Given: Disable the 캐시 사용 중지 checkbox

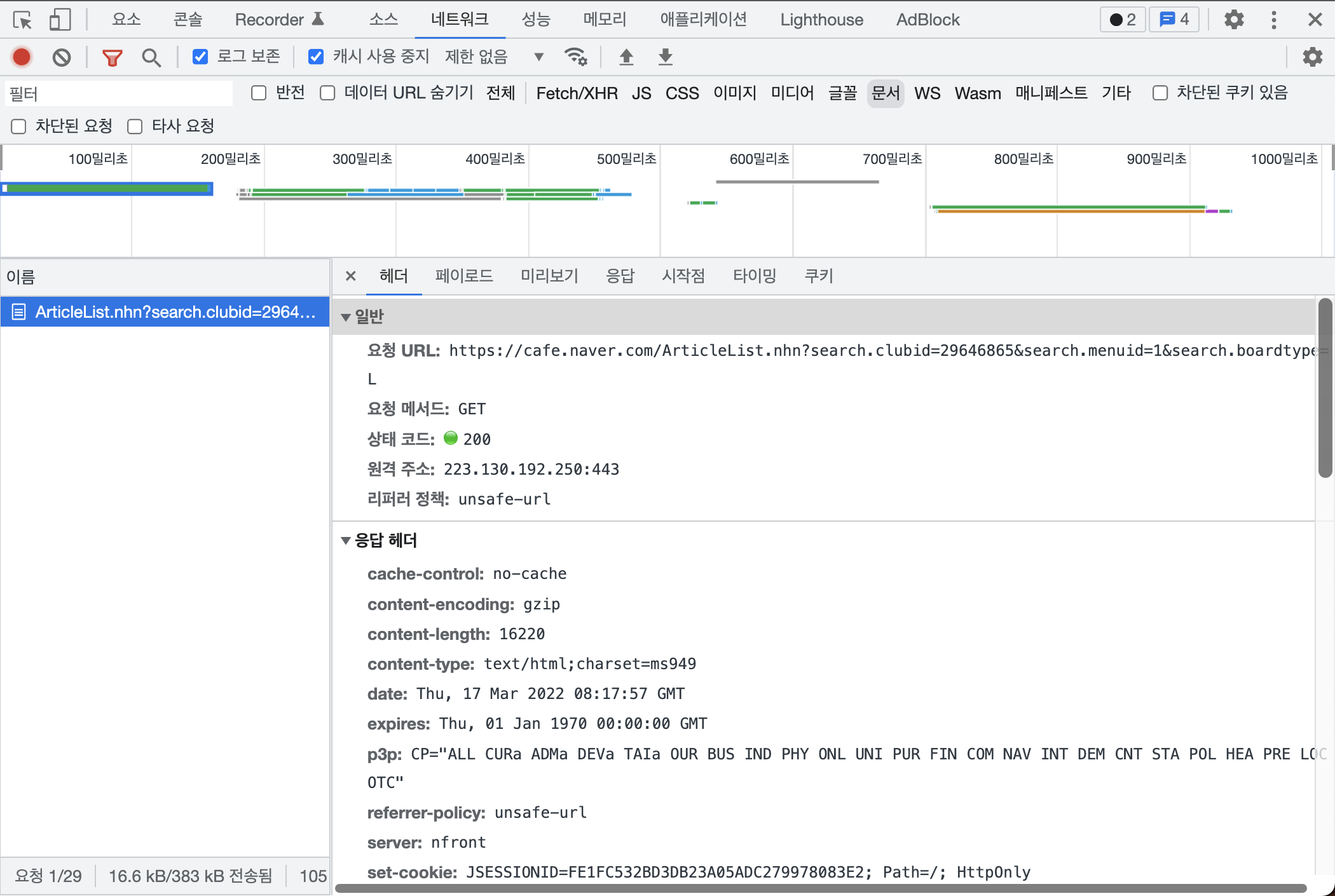Looking at the screenshot, I should 316,57.
